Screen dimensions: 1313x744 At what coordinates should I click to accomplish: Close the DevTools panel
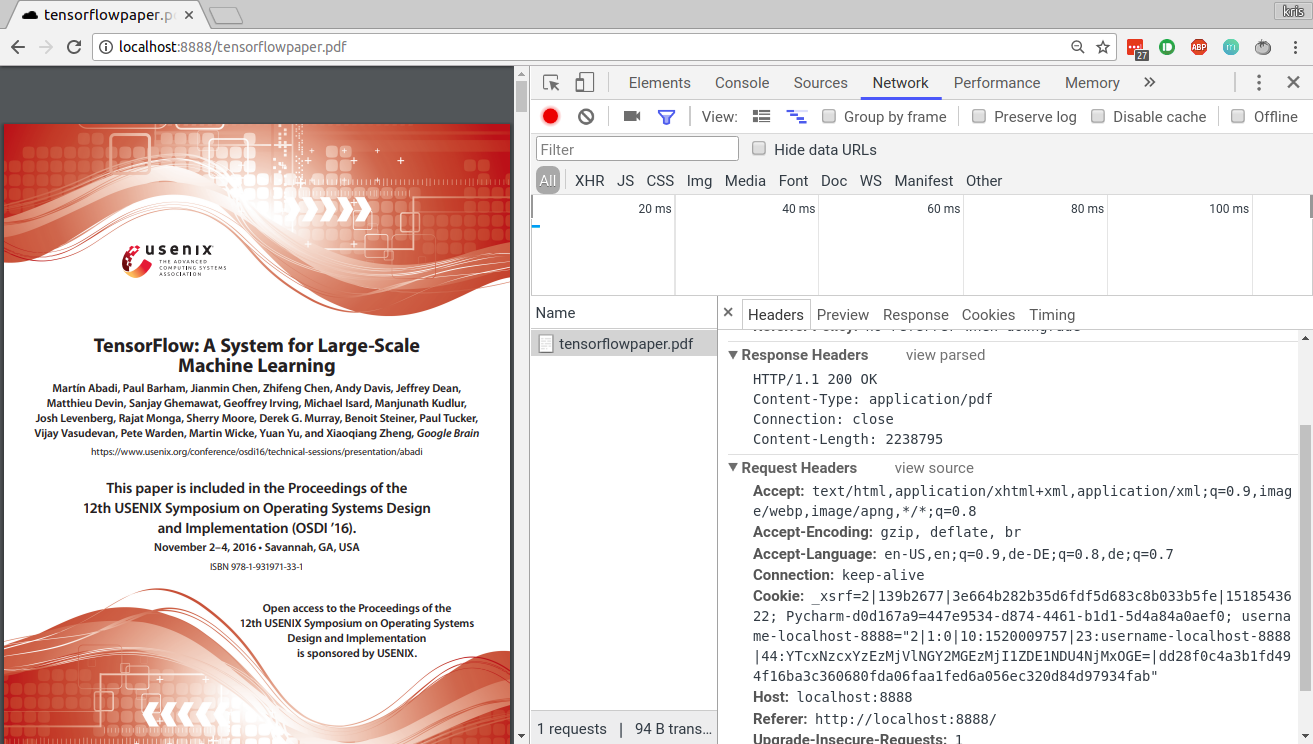click(1293, 83)
